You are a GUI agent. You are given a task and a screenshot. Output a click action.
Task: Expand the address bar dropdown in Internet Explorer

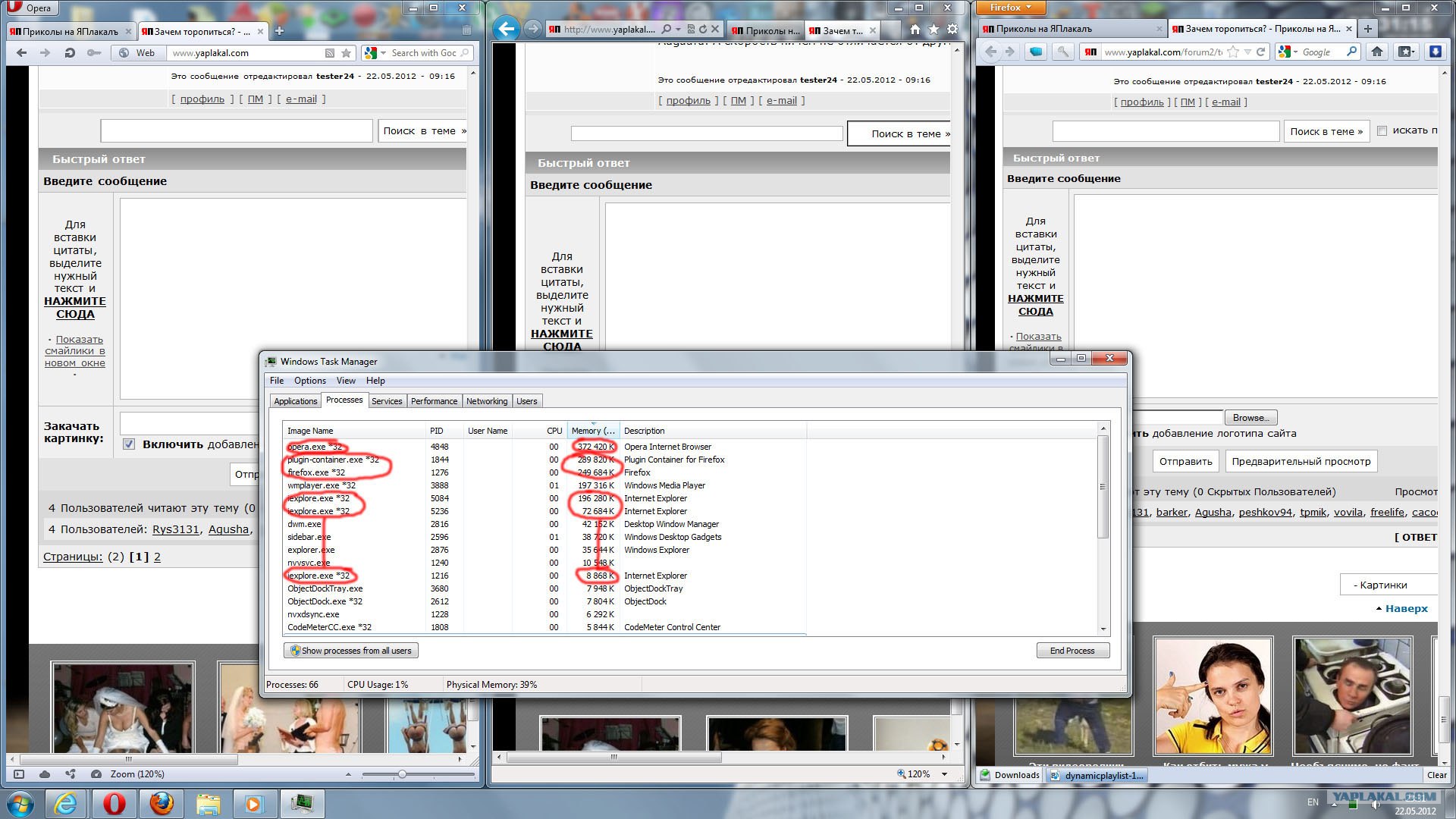pos(678,30)
